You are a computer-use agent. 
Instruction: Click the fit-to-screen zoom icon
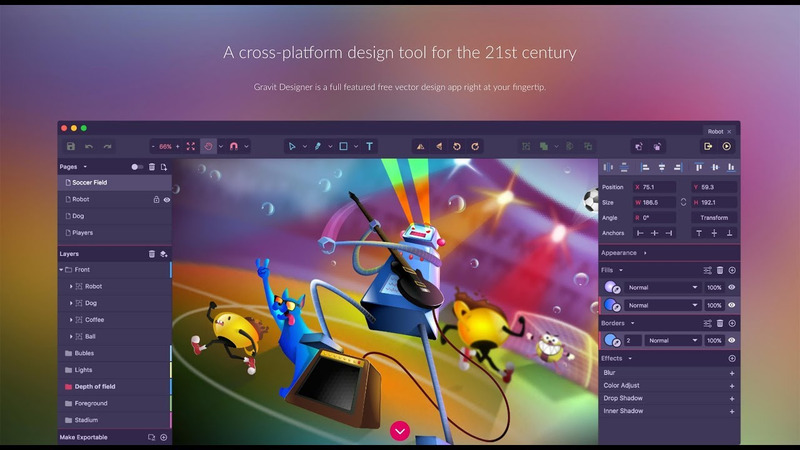[190, 146]
